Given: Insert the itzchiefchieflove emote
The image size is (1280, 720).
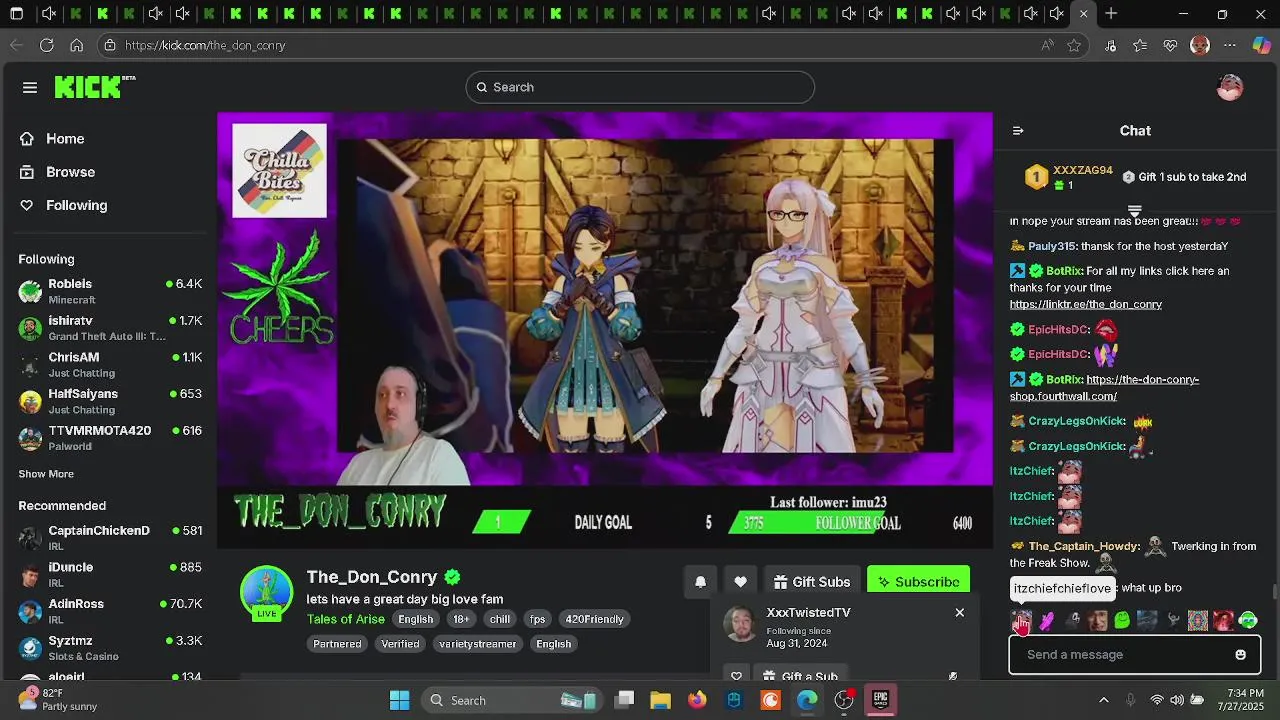Looking at the screenshot, I should point(1021,621).
